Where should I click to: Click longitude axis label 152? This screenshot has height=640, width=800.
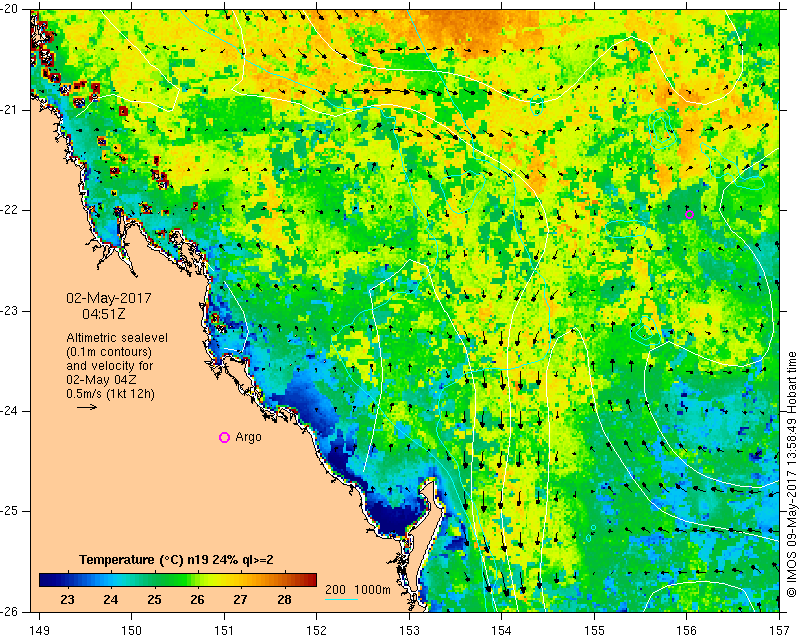tap(317, 631)
